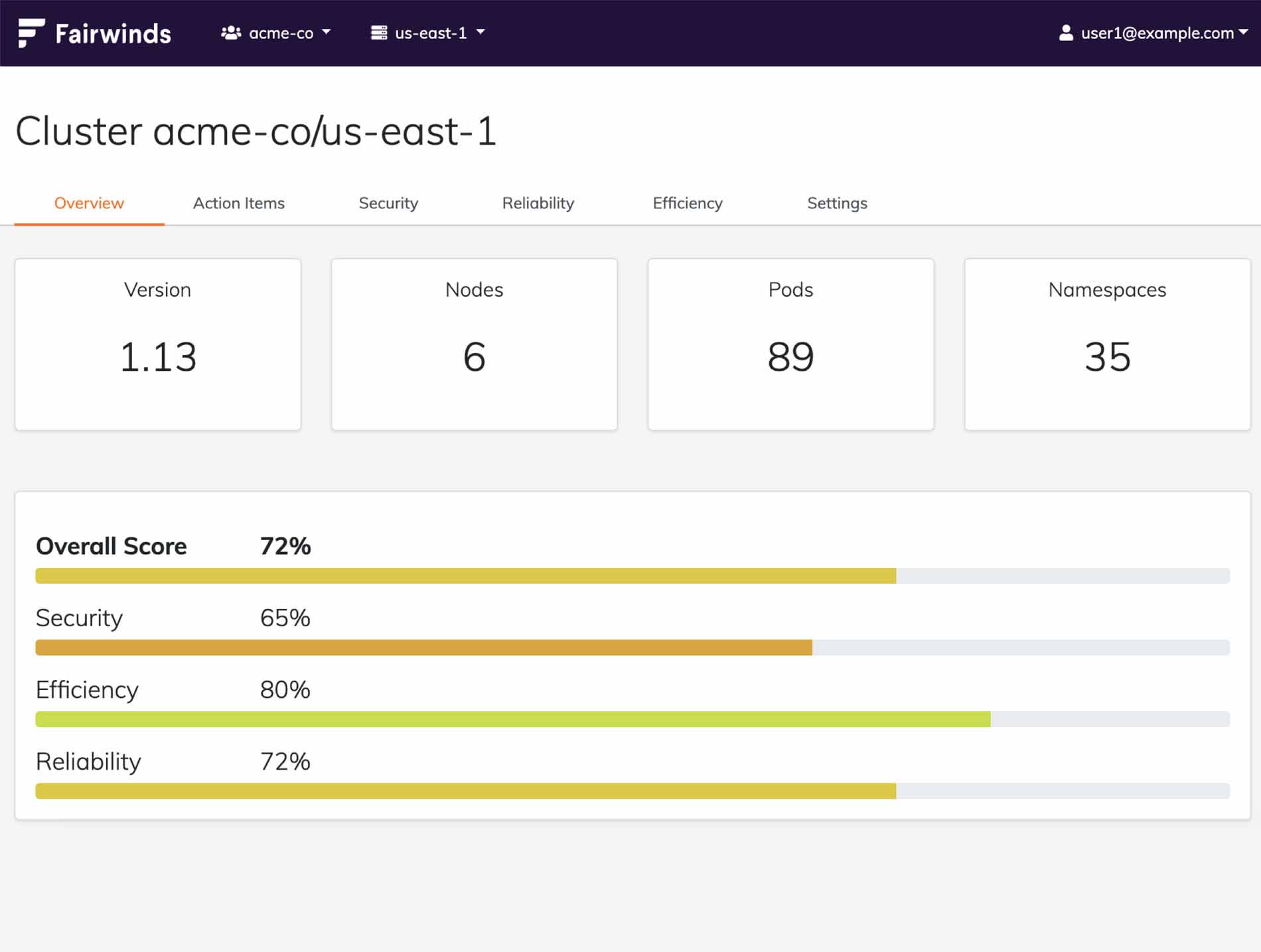Open the us-east-1 cluster dropdown
The width and height of the screenshot is (1261, 952).
click(428, 33)
